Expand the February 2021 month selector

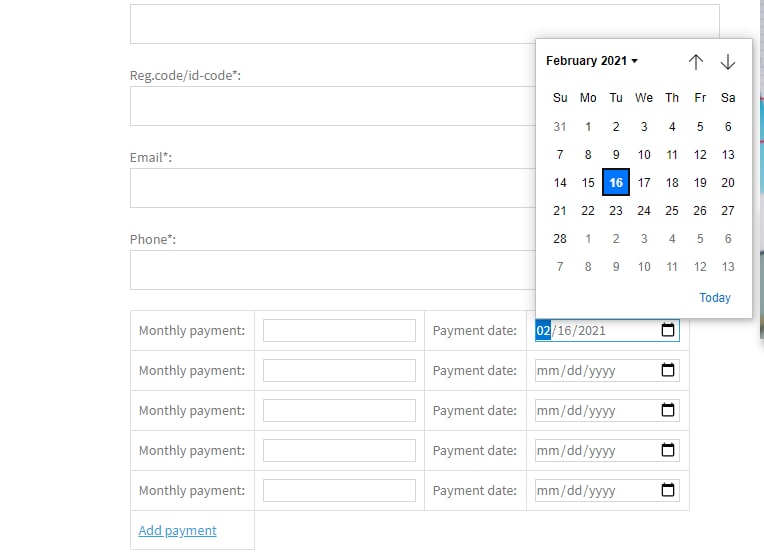592,61
